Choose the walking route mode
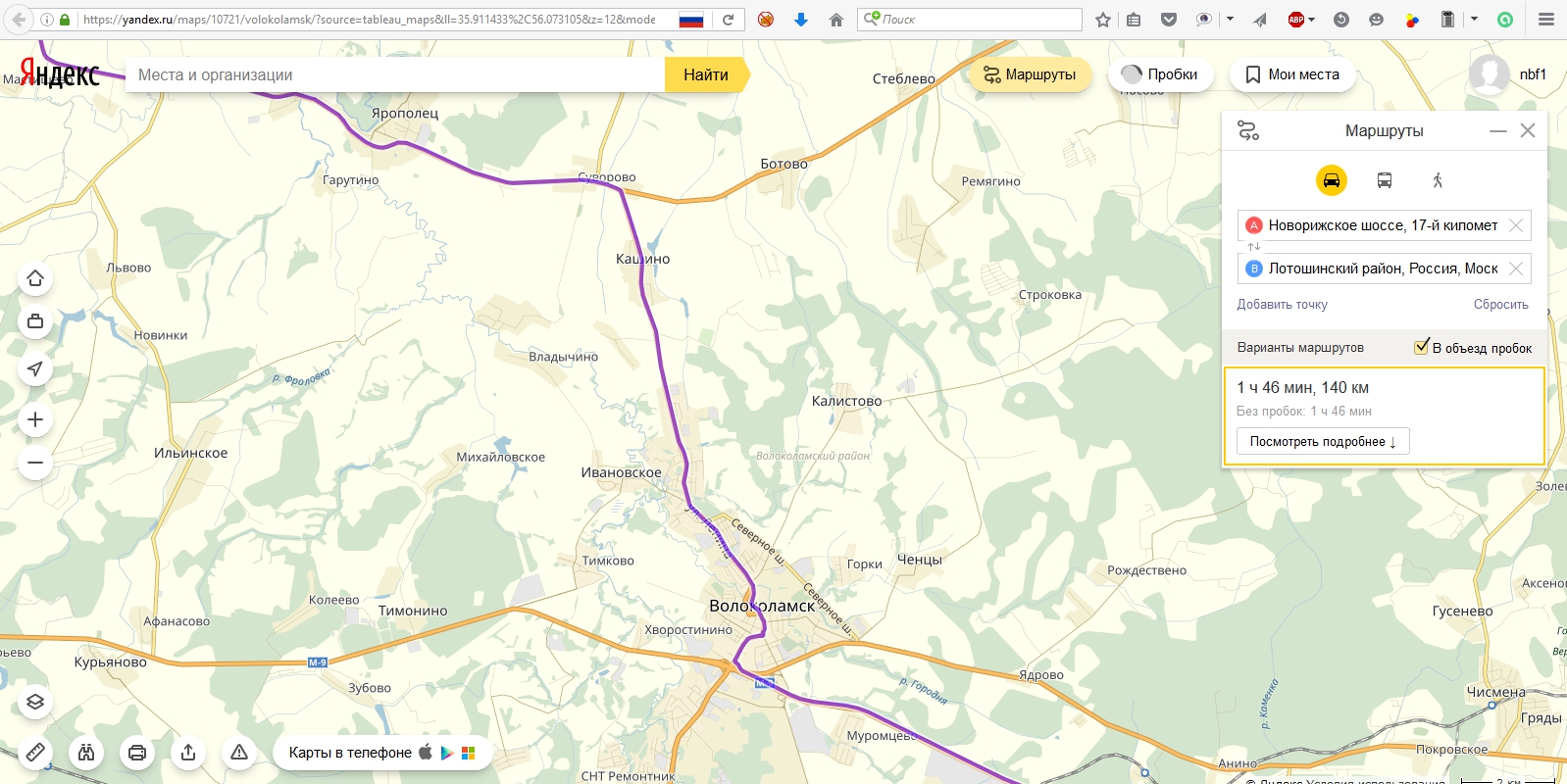 coord(1438,180)
